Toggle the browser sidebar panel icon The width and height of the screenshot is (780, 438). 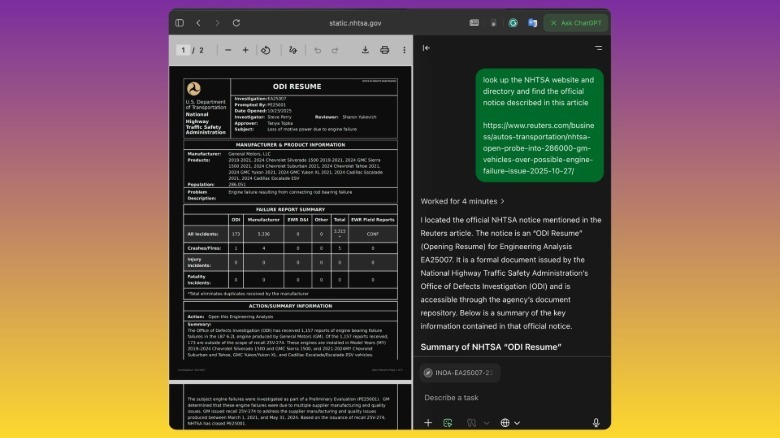click(x=180, y=23)
